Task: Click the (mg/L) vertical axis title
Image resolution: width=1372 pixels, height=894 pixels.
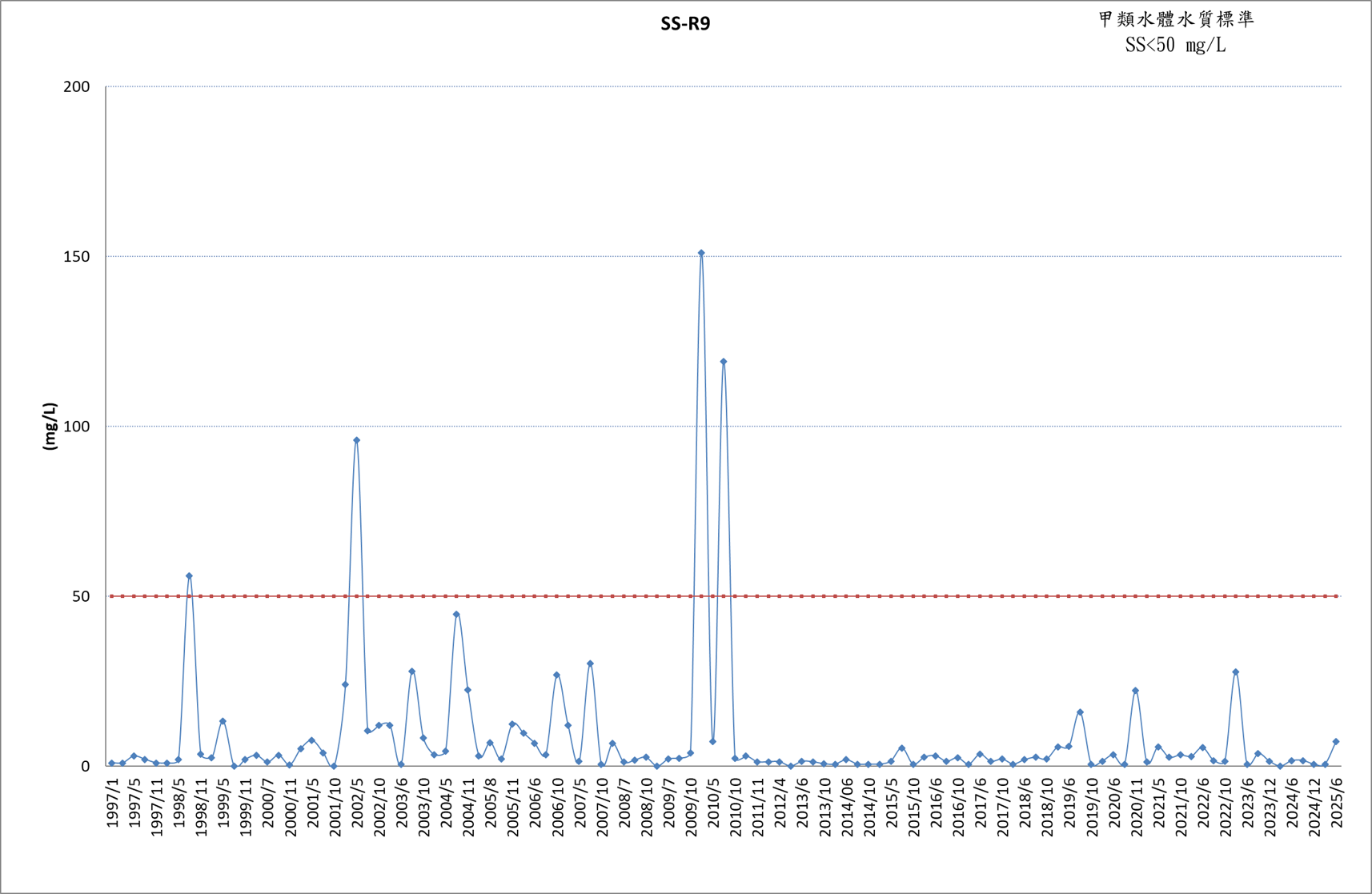Action: coord(50,427)
